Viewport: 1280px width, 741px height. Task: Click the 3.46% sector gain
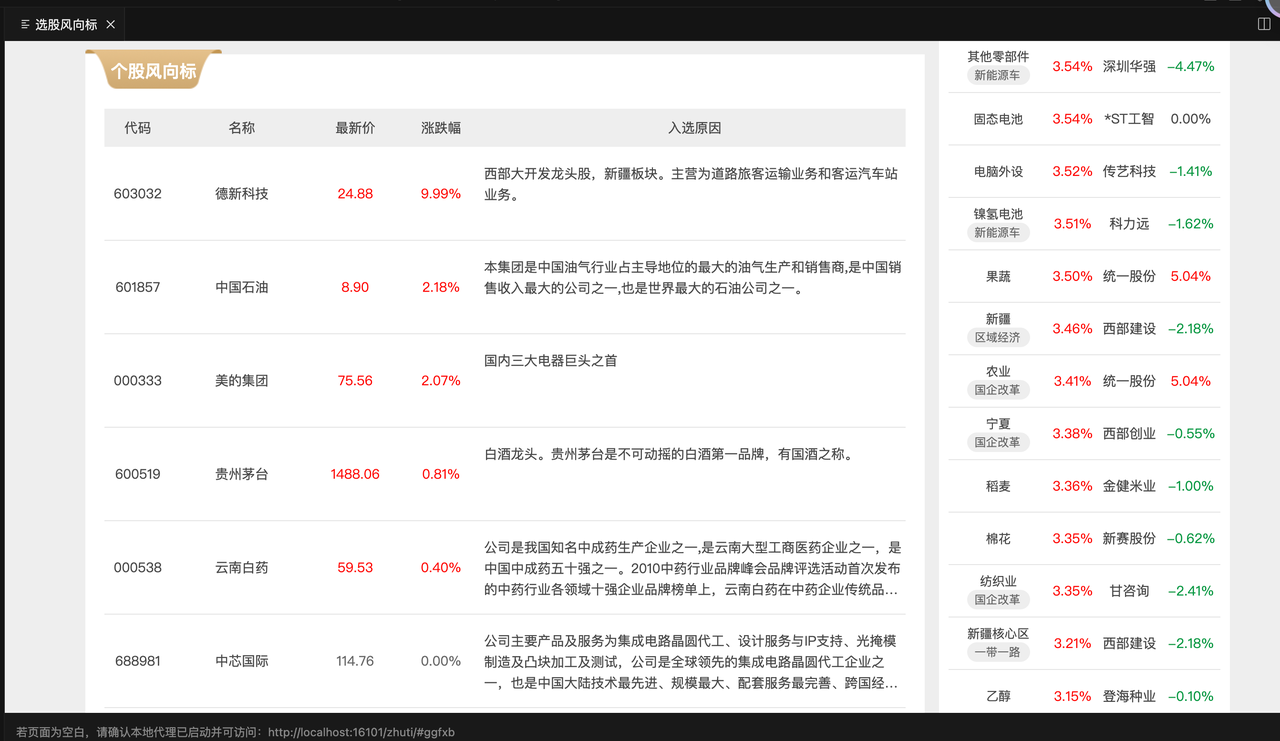pyautogui.click(x=1072, y=328)
